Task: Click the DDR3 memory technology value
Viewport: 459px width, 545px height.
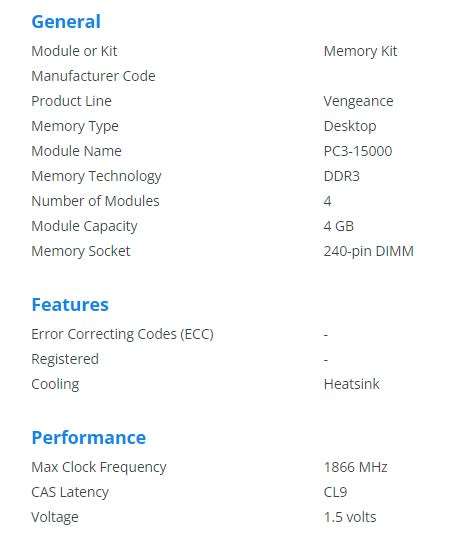Action: 342,176
